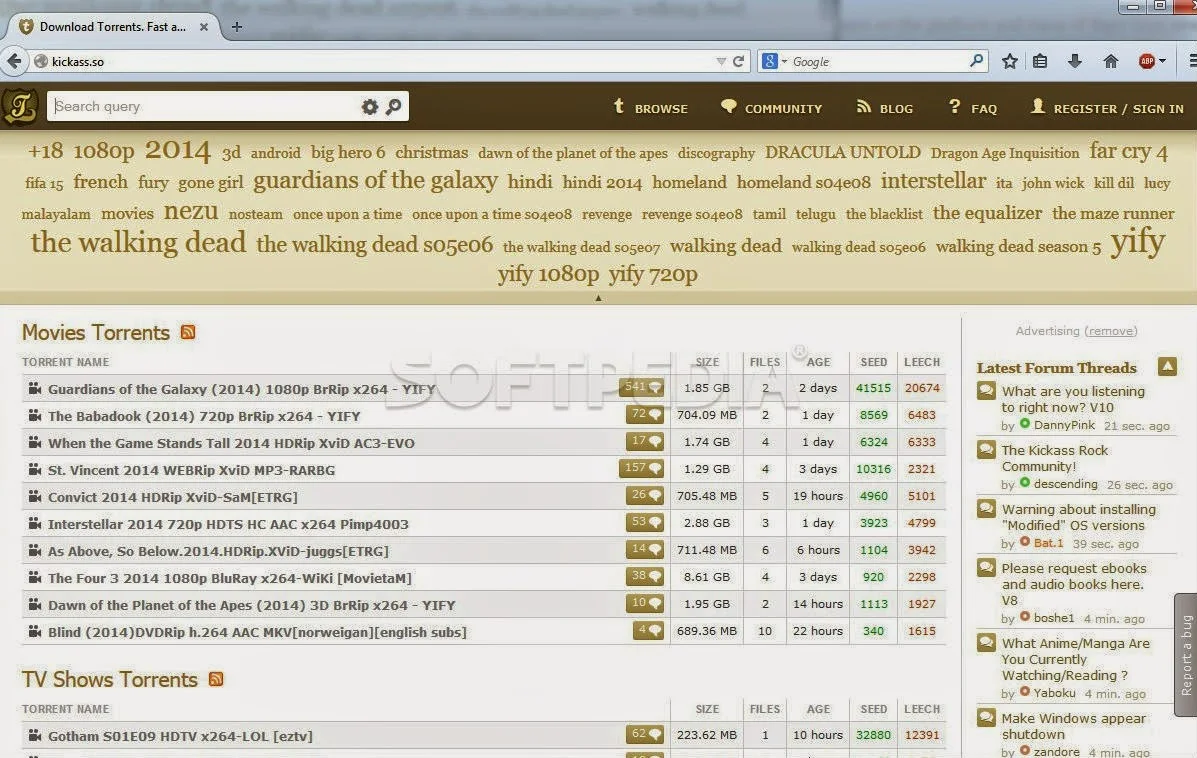Open When the Game Stands Tall torrent

tap(231, 443)
